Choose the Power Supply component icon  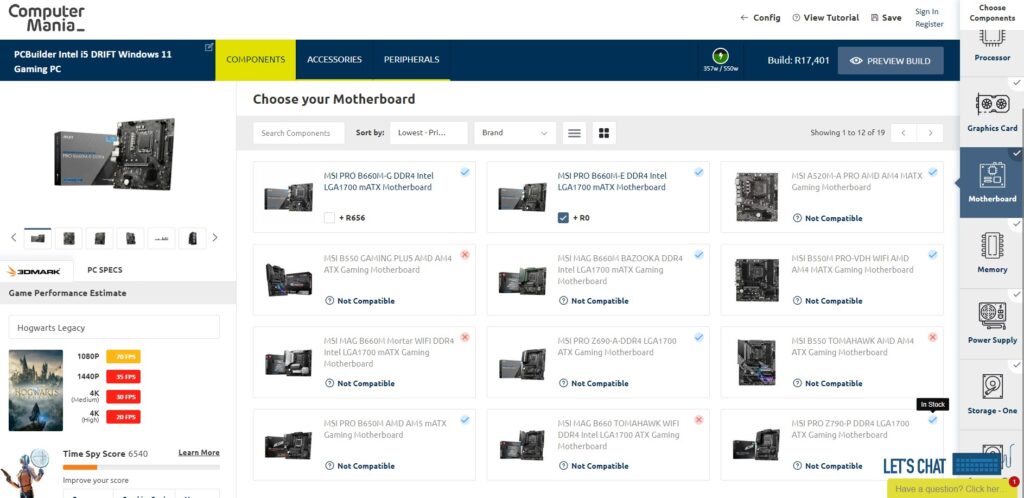click(x=991, y=317)
